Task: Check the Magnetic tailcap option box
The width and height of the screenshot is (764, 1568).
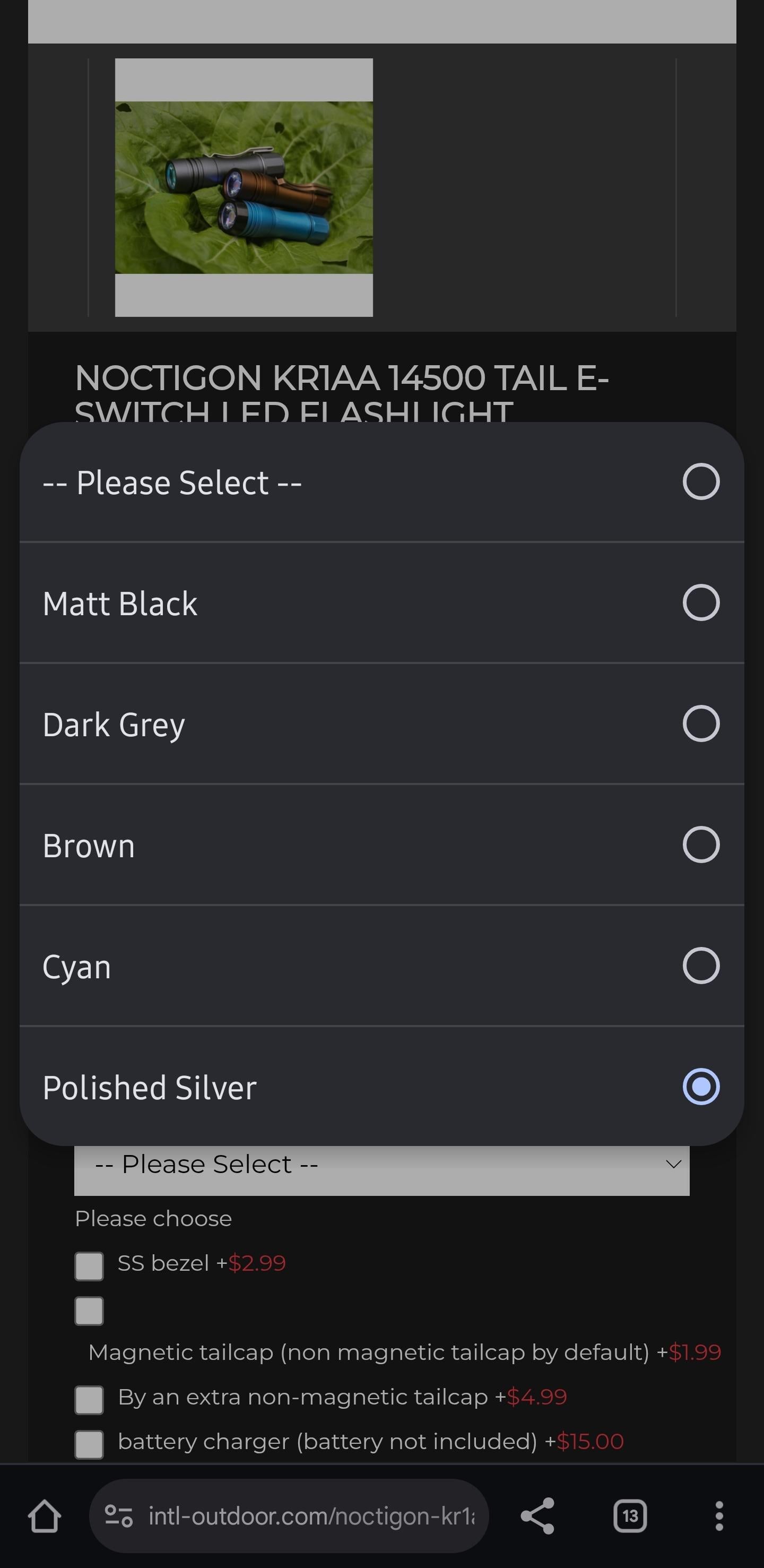Action: coord(89,1311)
